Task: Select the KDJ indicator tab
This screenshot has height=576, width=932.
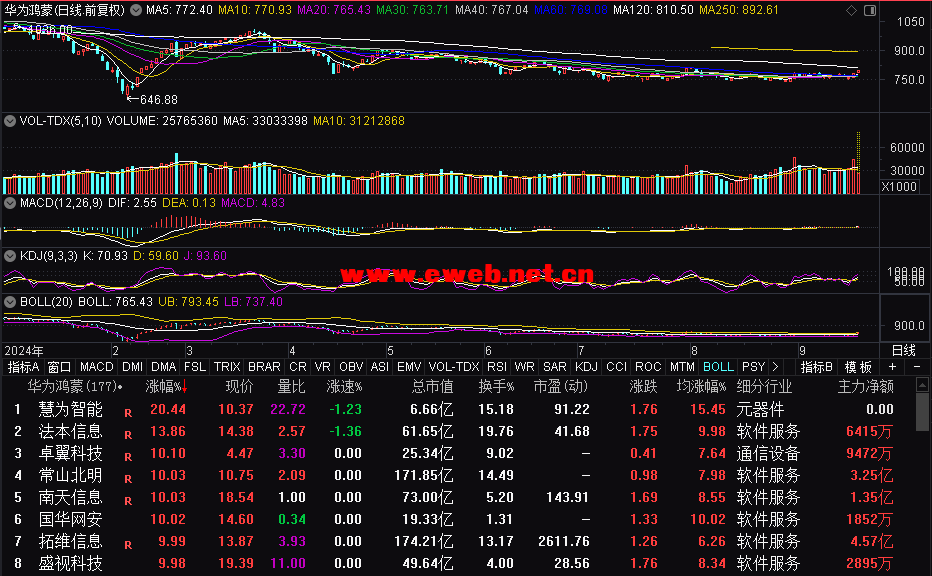Action: tap(586, 367)
